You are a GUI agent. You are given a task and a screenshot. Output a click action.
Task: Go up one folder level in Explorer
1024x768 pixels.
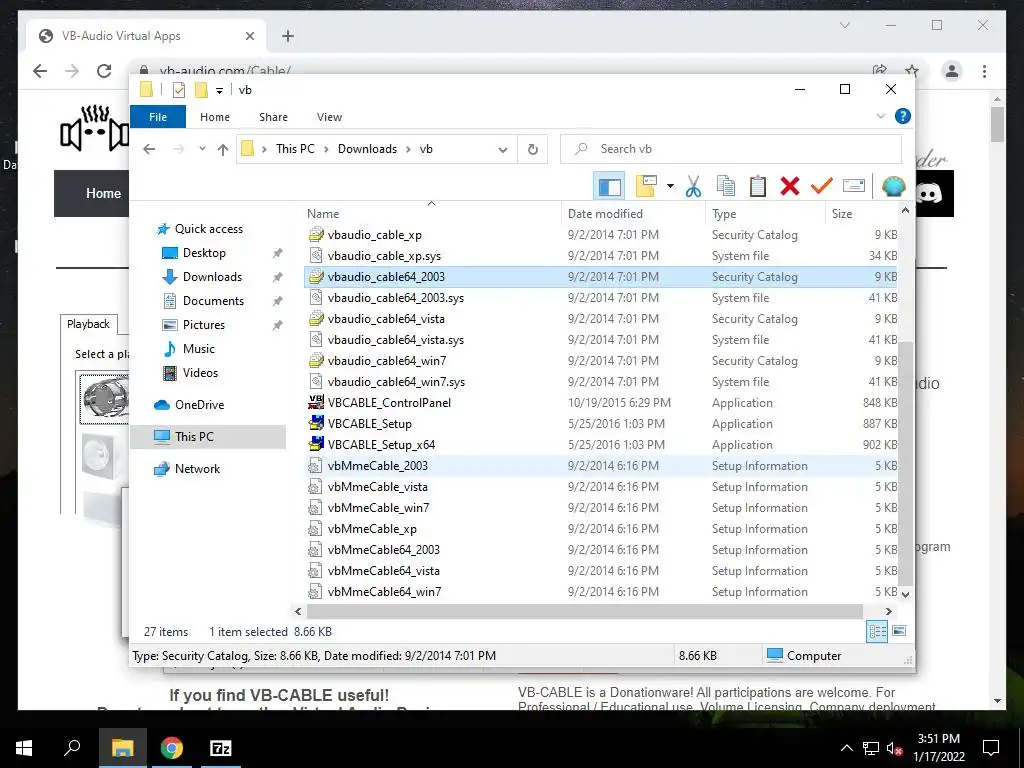tap(223, 150)
